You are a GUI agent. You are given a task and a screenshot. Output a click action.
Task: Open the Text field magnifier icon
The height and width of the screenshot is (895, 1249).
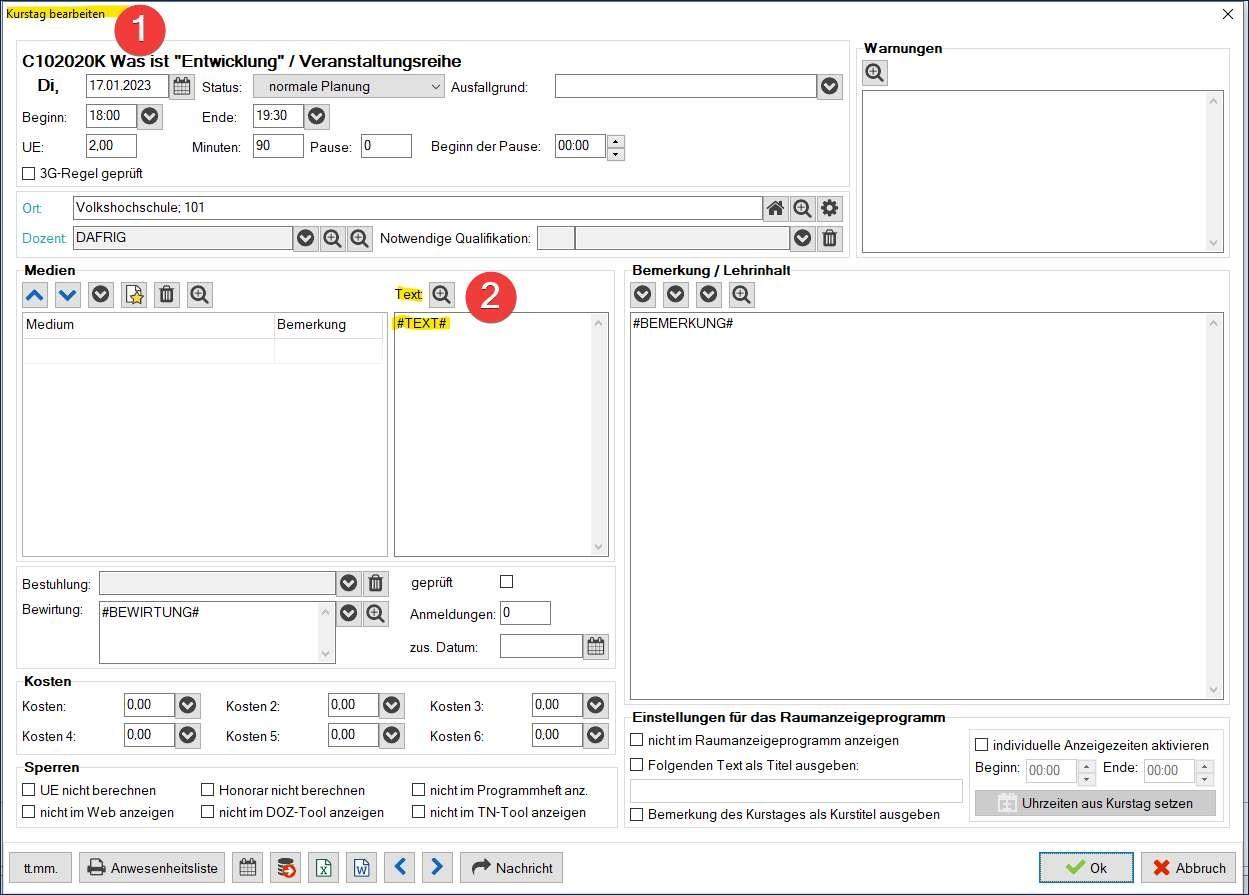point(442,295)
